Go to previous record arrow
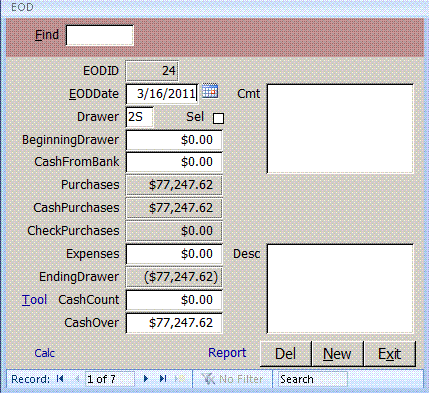 coord(77,379)
